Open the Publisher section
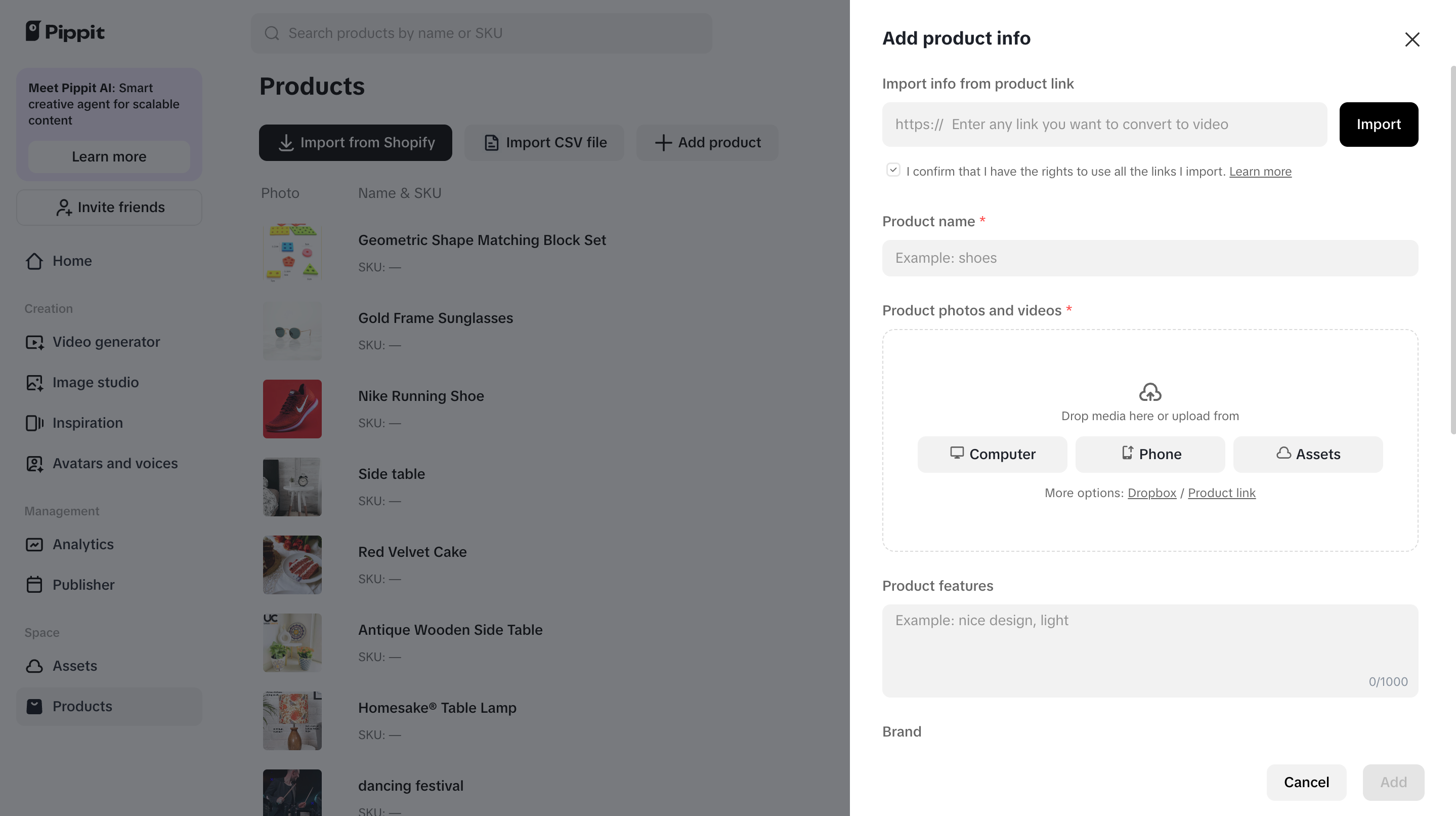The height and width of the screenshot is (816, 1456). click(x=83, y=585)
